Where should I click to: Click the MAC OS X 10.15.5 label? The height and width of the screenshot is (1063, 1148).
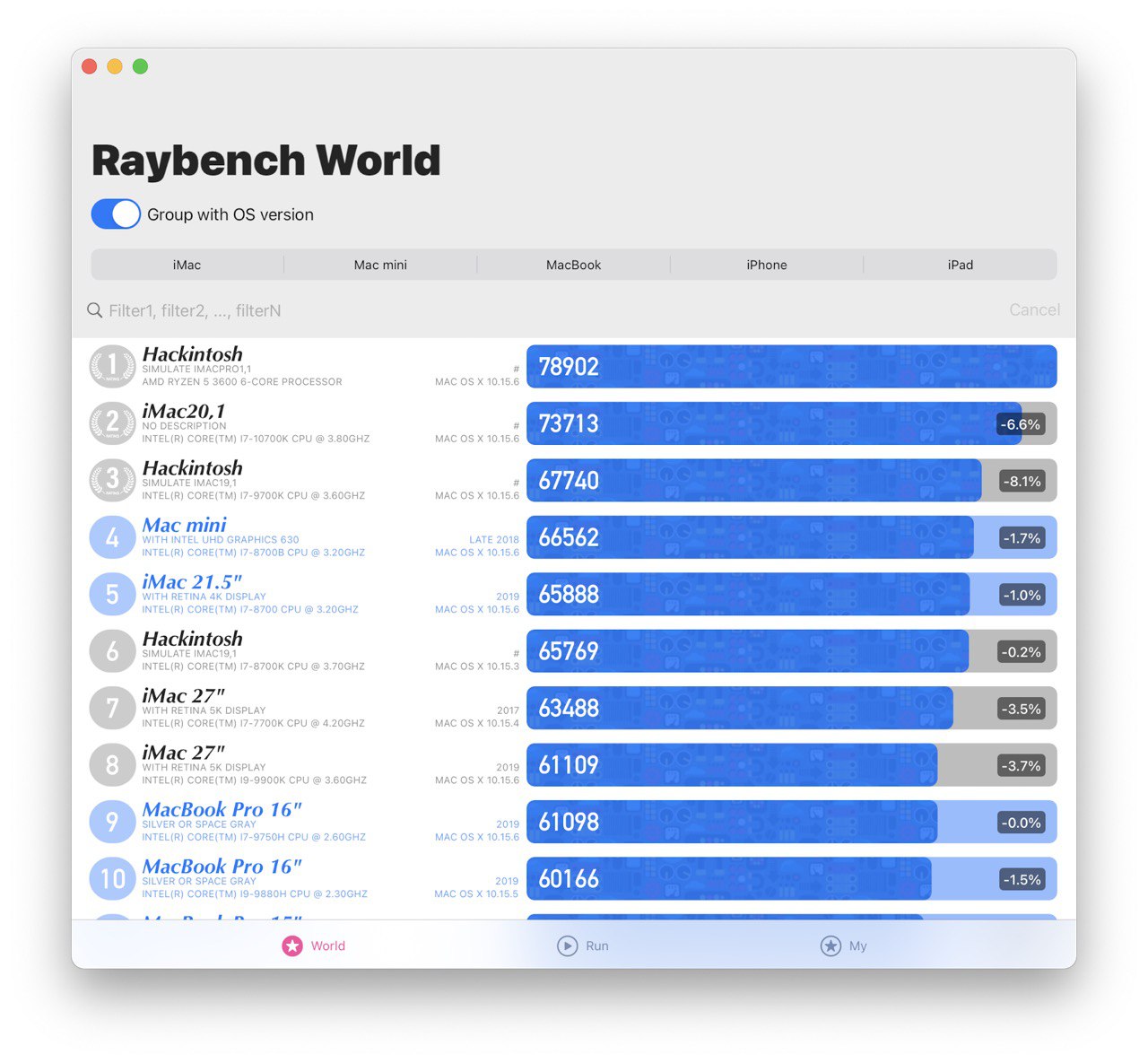tap(476, 893)
